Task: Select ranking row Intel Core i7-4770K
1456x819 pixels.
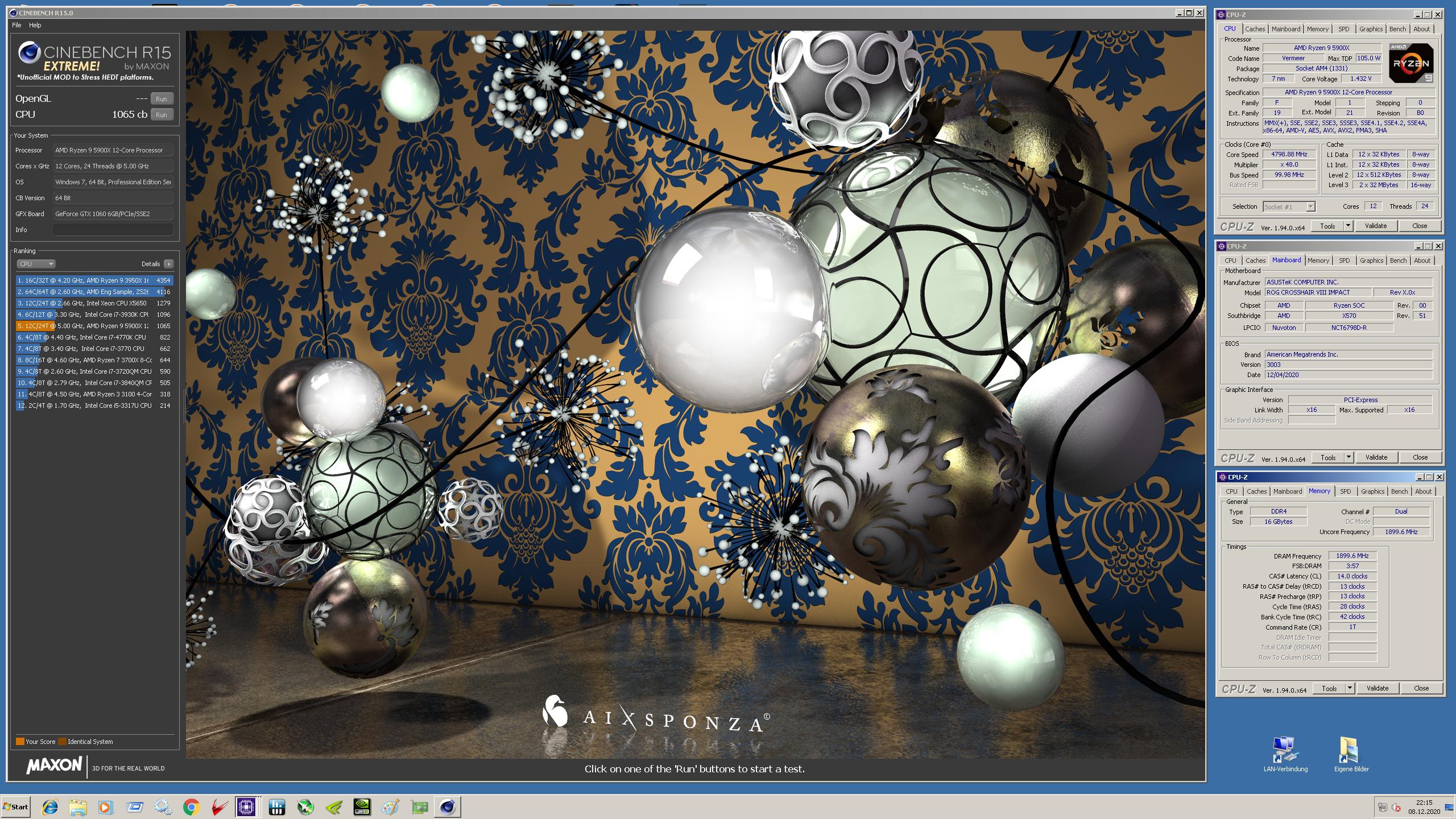Action: pos(94,337)
